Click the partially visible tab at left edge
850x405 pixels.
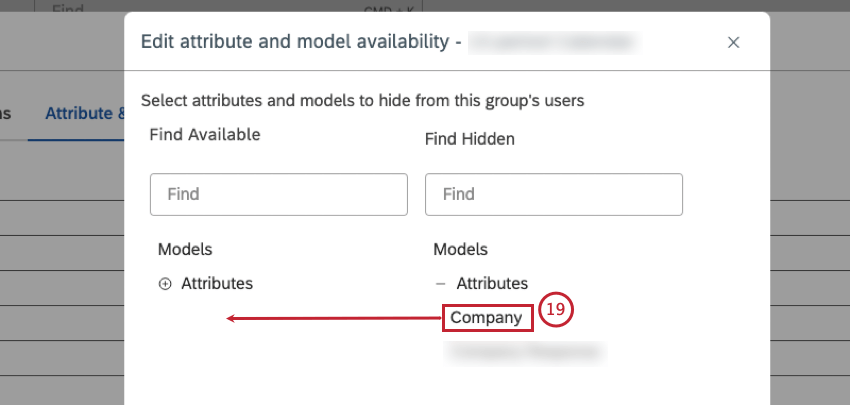6,113
